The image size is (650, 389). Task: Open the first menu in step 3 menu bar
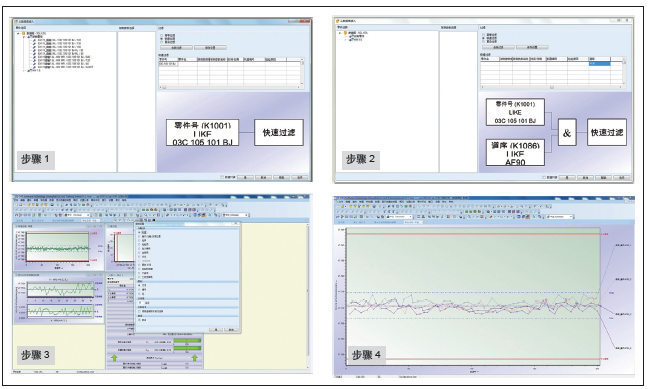[x=16, y=200]
